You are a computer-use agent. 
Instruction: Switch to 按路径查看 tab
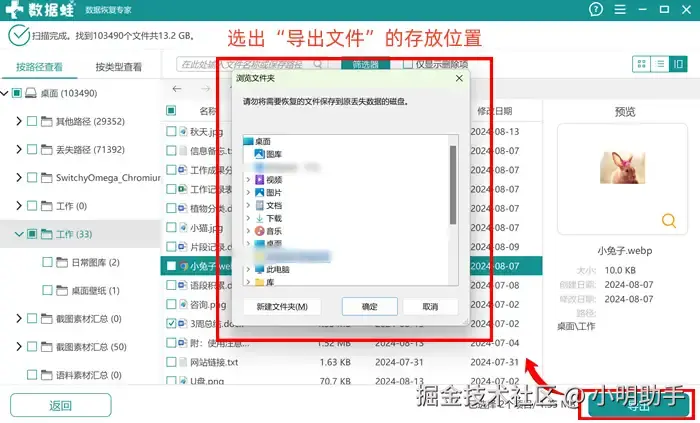39,67
